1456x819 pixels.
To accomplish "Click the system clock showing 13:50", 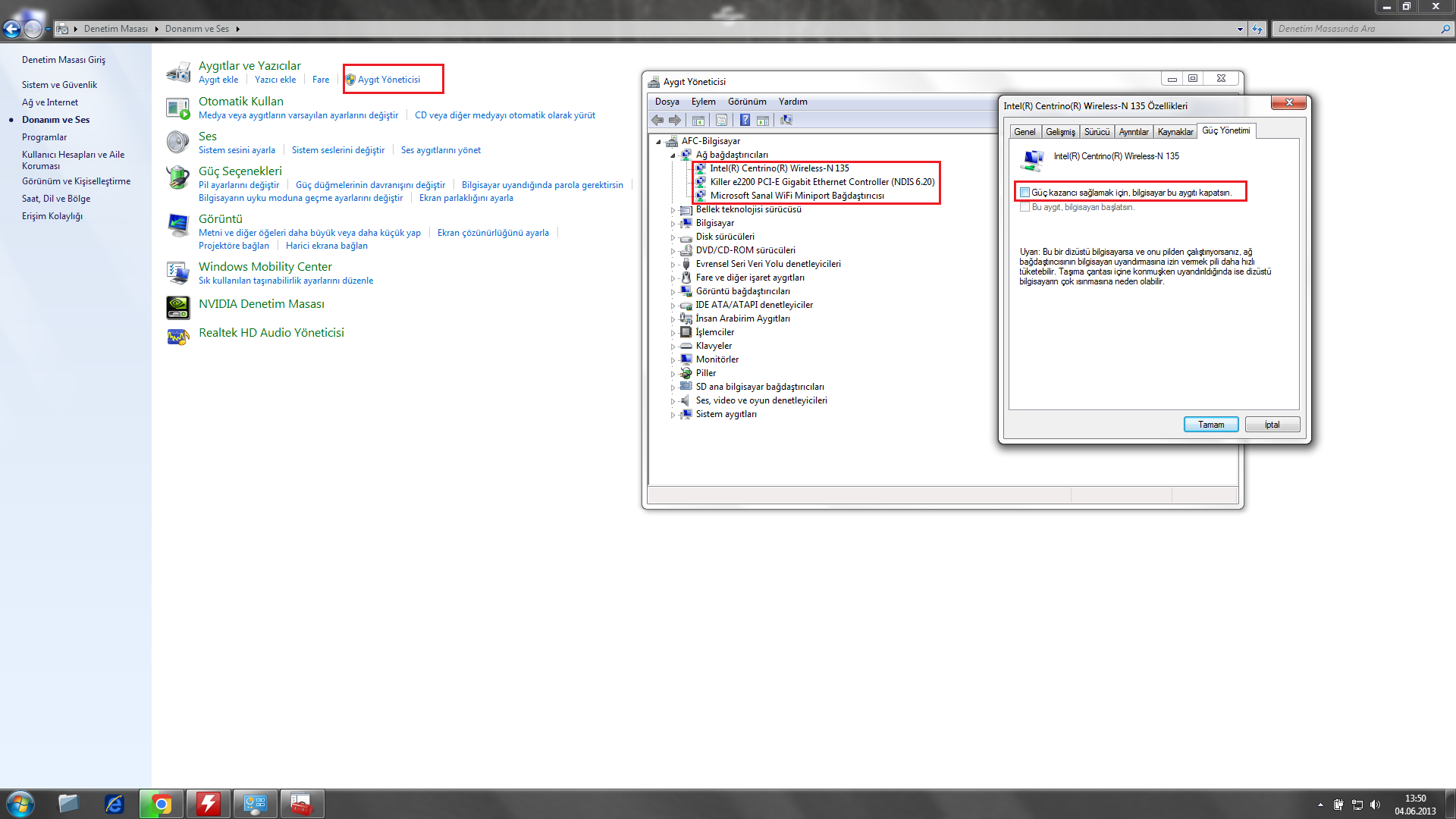I will (1415, 799).
